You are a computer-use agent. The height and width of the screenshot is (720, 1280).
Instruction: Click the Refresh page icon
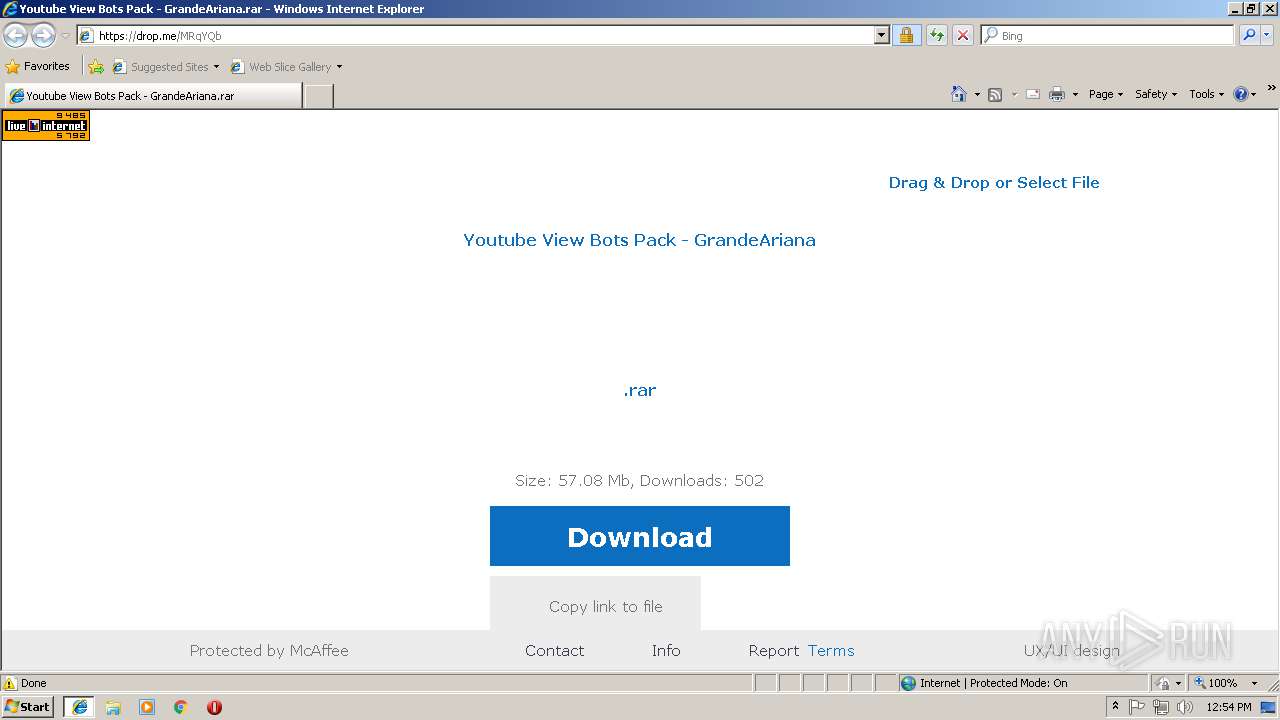click(x=936, y=35)
